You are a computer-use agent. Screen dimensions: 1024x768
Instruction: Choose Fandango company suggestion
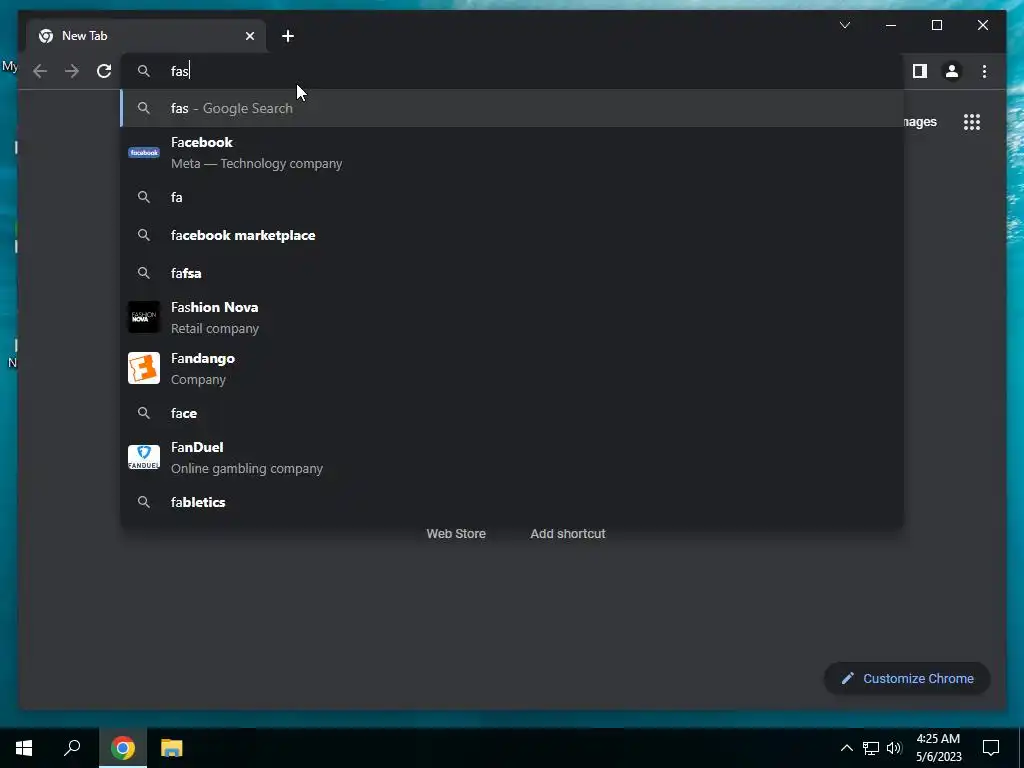coord(513,368)
